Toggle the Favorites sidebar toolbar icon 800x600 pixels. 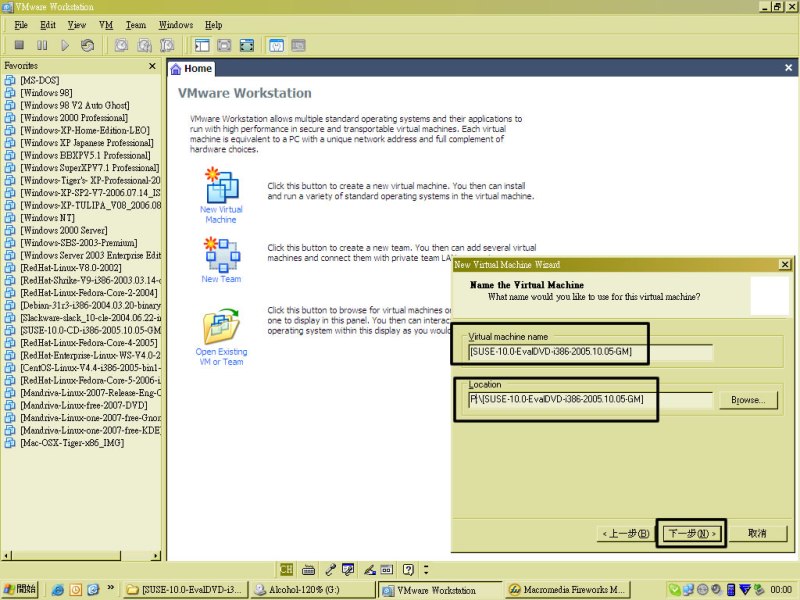pyautogui.click(x=202, y=45)
